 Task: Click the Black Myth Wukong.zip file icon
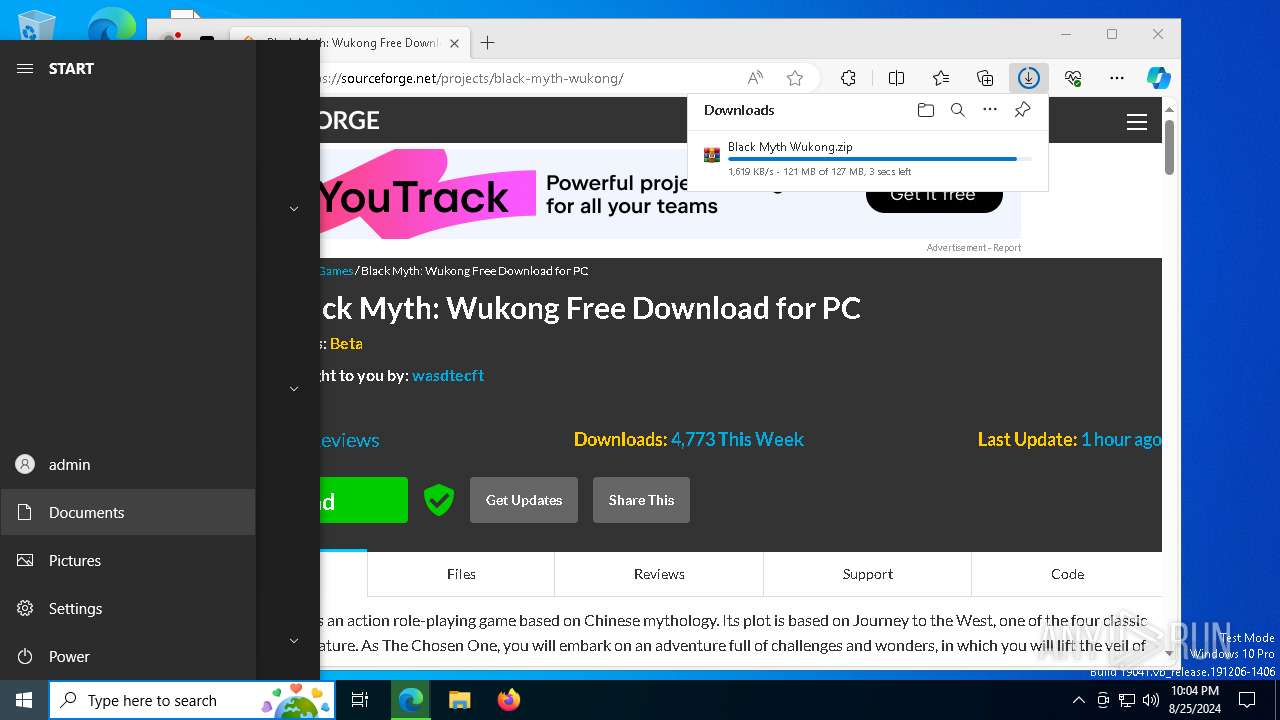click(712, 155)
